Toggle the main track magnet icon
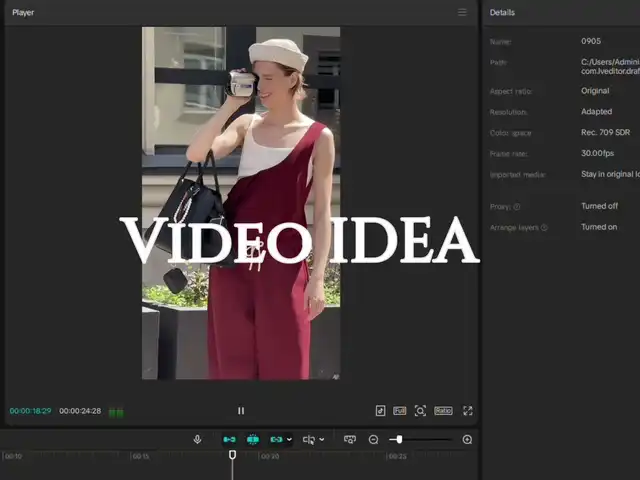The width and height of the screenshot is (640, 480). pos(229,439)
